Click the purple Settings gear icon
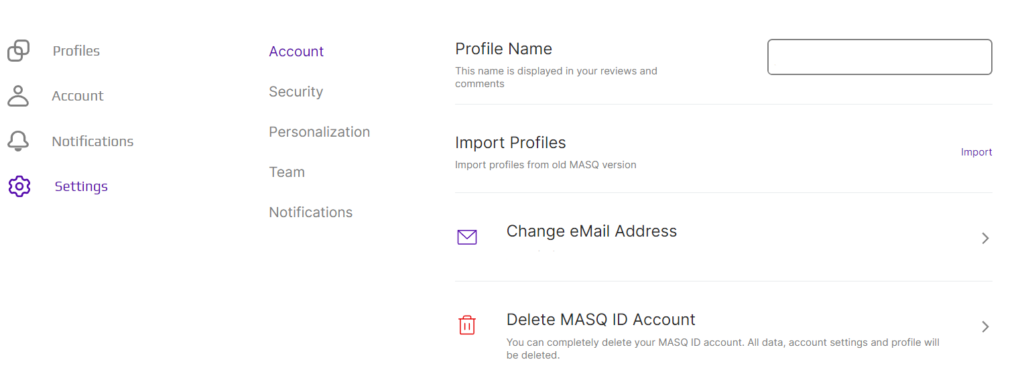1024x378 pixels. point(19,187)
